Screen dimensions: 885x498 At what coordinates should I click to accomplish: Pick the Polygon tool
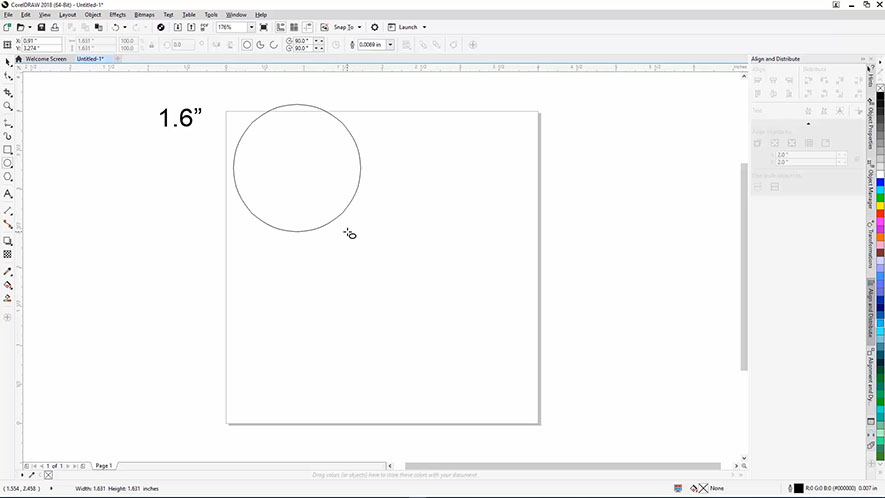click(8, 177)
